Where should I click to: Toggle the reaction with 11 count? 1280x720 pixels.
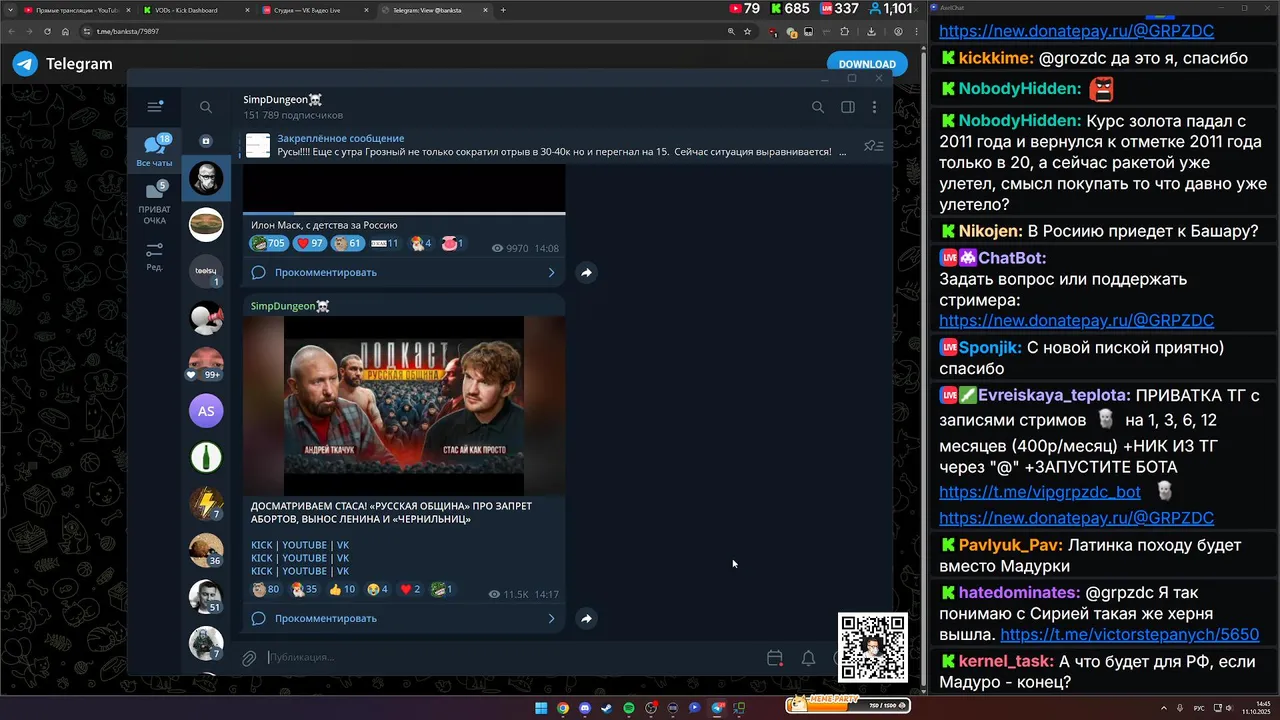pyautogui.click(x=385, y=243)
